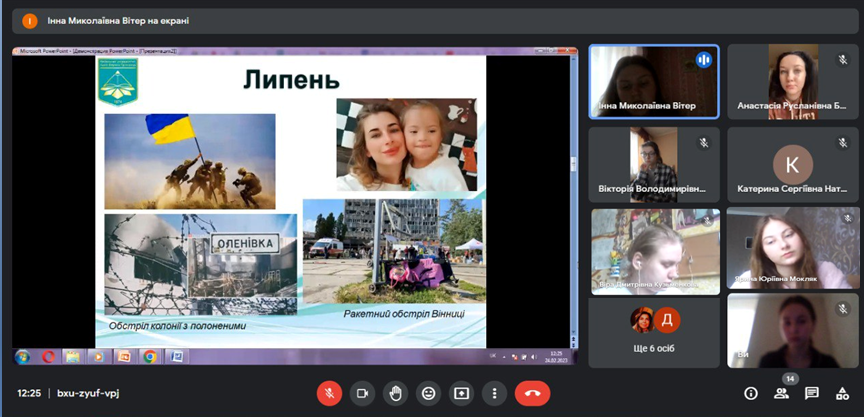This screenshot has height=417, width=864.
Task: Select Інна Миколаївна Вітер video tile
Action: [653, 82]
